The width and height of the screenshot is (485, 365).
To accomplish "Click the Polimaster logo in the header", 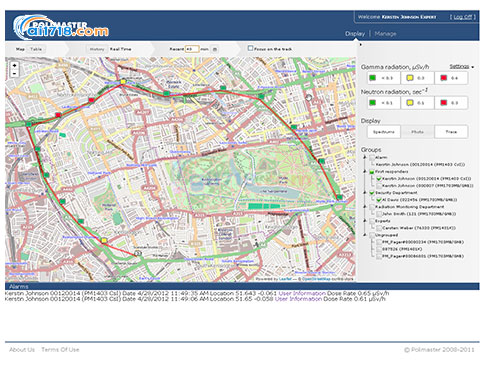I will [61, 26].
